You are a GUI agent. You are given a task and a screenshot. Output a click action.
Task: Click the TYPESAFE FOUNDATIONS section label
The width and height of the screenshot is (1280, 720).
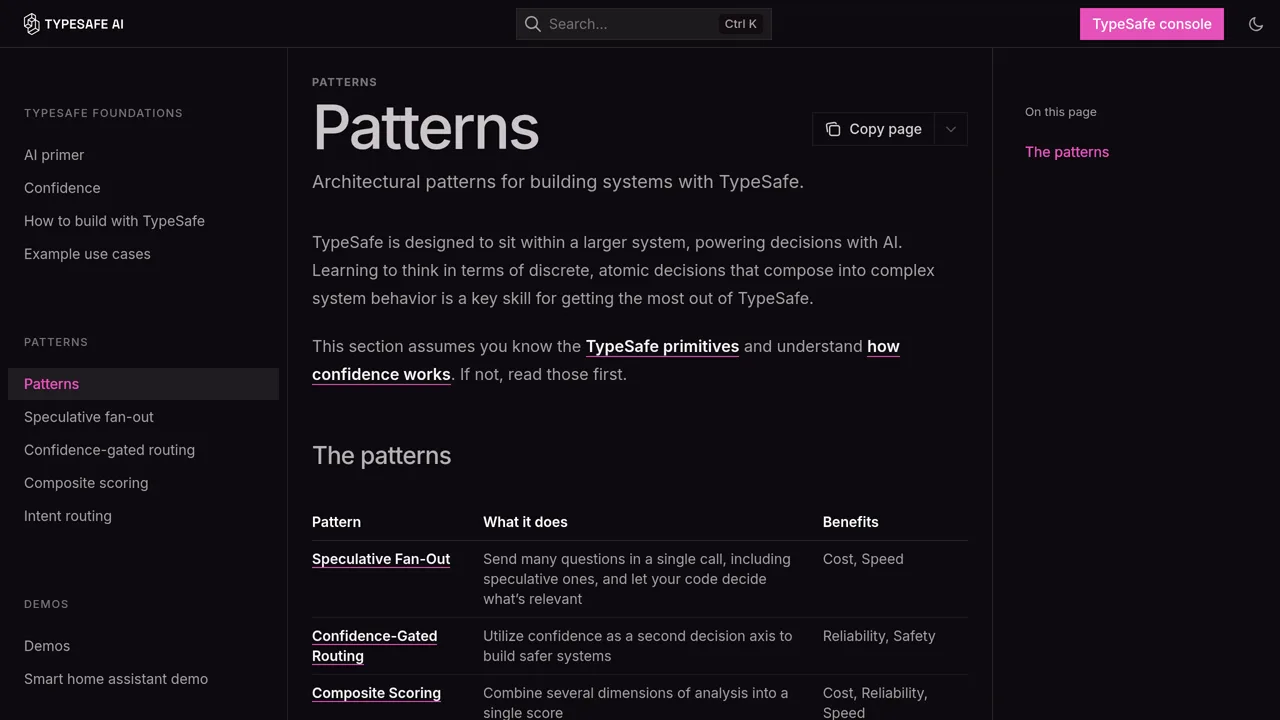(x=103, y=113)
